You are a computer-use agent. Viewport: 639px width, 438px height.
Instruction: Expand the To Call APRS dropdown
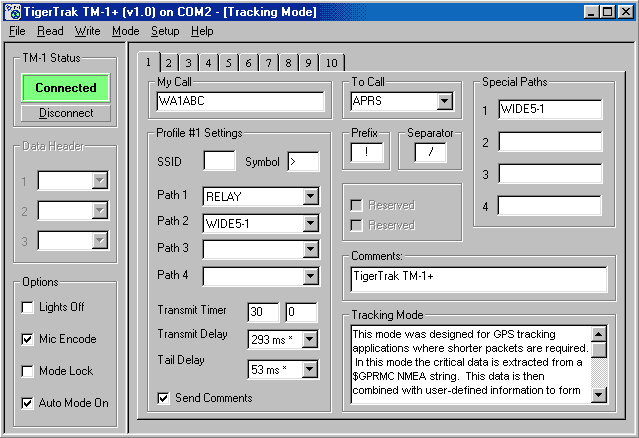pyautogui.click(x=445, y=101)
